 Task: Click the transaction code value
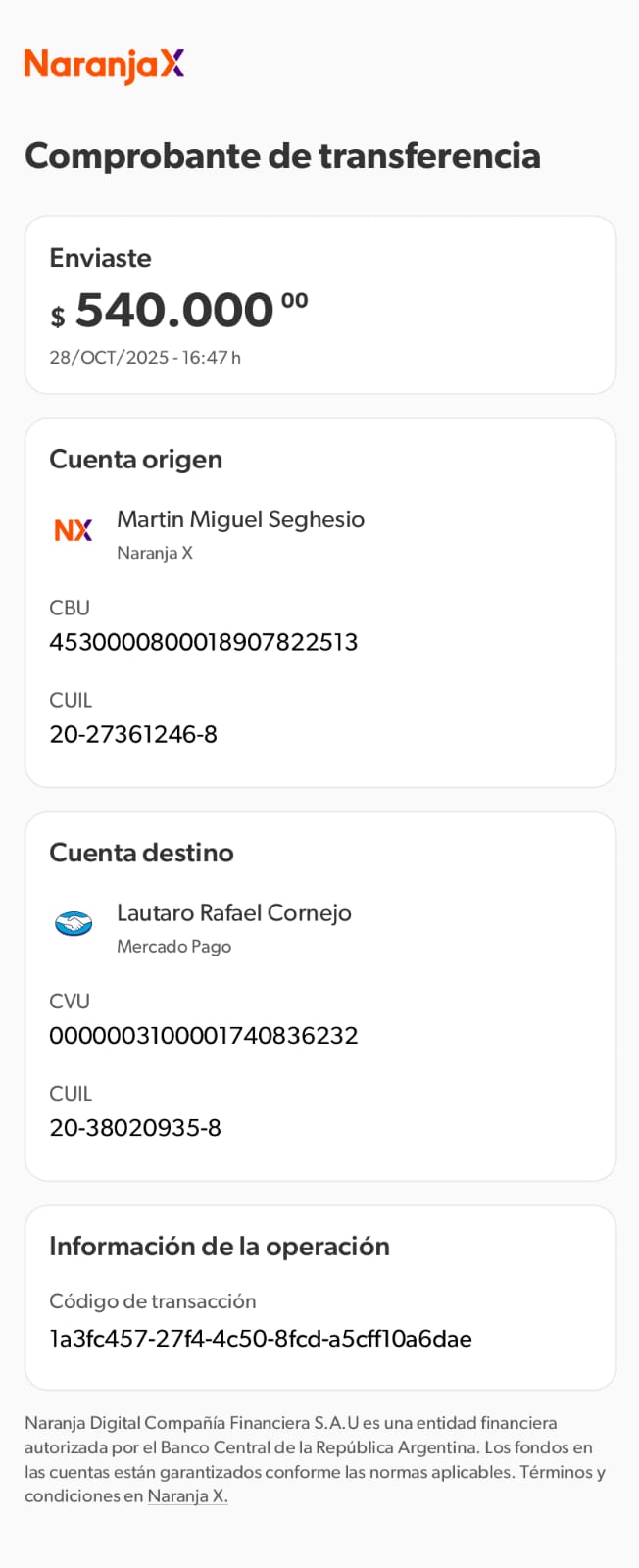click(x=261, y=1339)
